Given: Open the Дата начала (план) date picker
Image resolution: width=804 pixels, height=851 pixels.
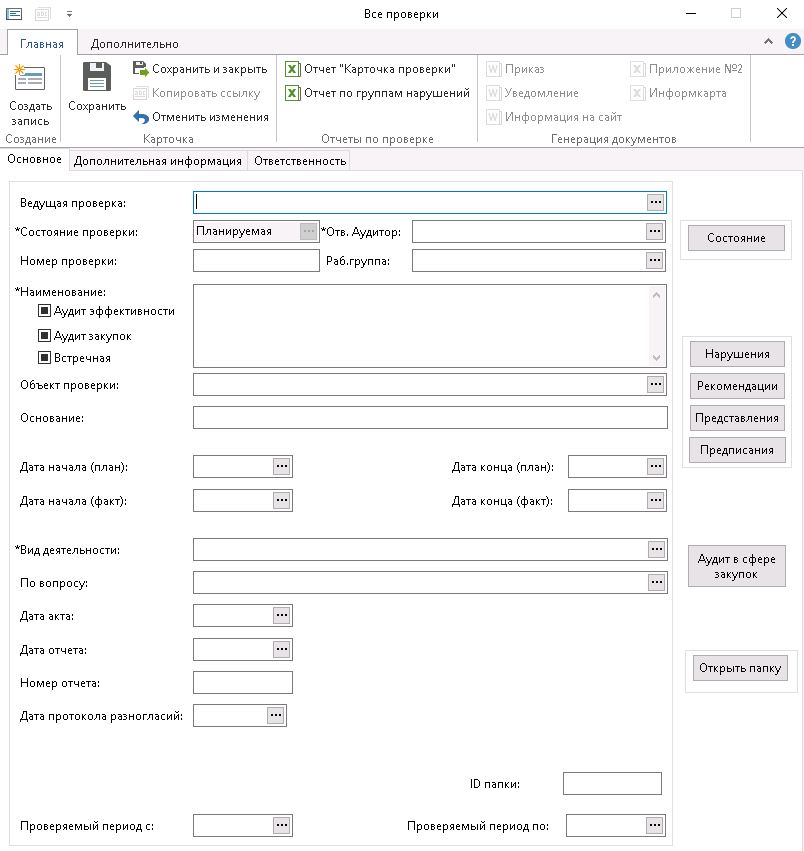Looking at the screenshot, I should [282, 466].
